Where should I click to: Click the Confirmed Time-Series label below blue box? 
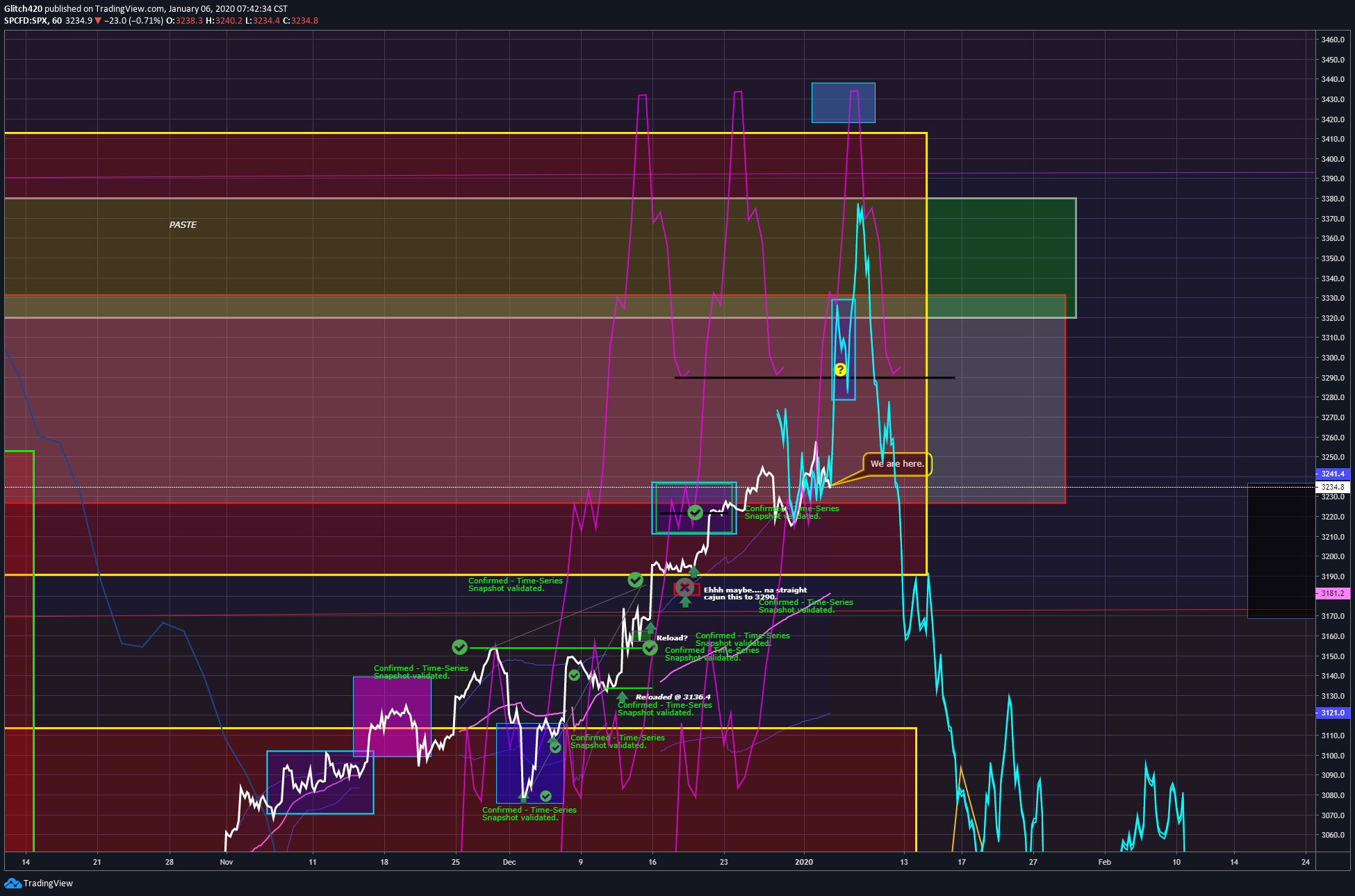[x=529, y=813]
